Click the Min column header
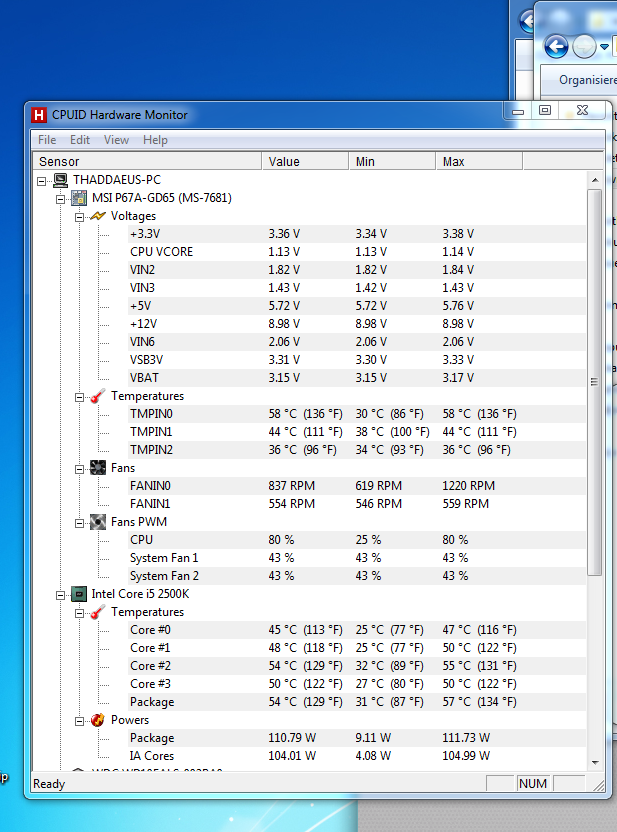The width and height of the screenshot is (617, 832). tap(393, 161)
